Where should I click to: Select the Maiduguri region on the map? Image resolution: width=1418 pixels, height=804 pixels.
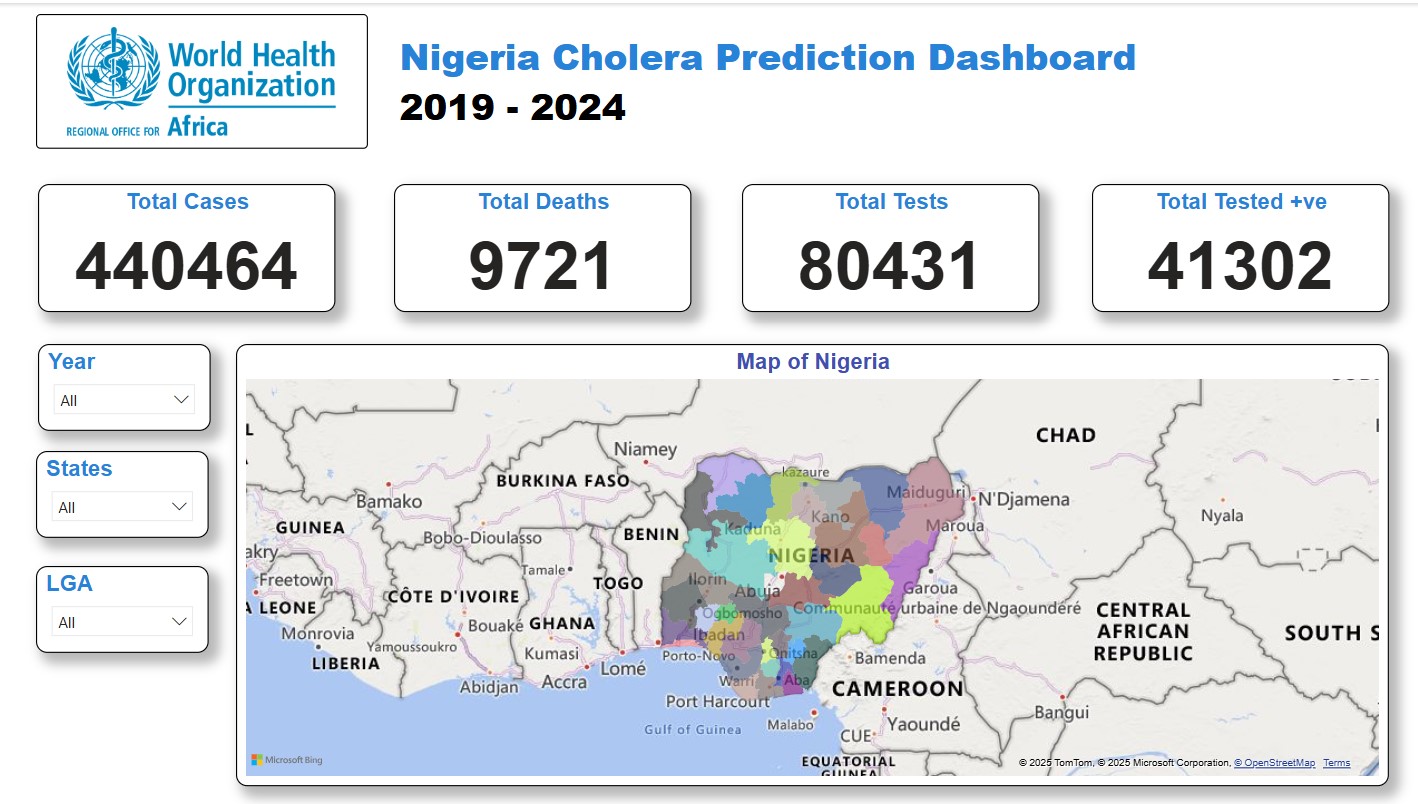(925, 493)
